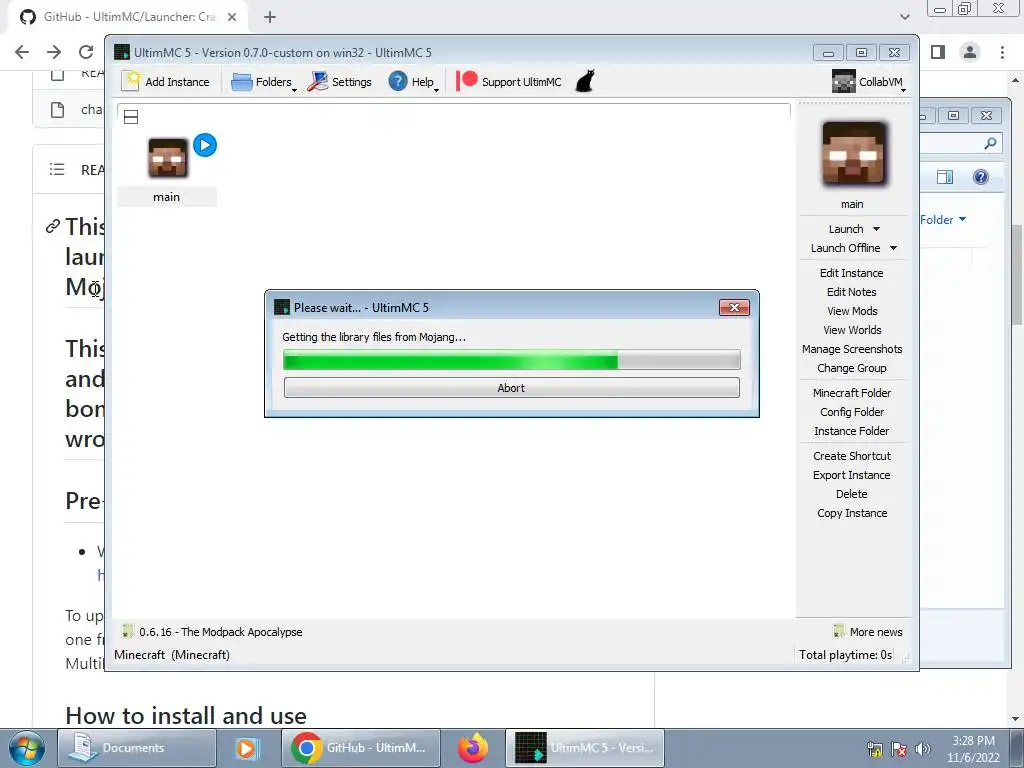Close the GitHub UltimMC tab
This screenshot has height=768, width=1024.
pos(232,17)
